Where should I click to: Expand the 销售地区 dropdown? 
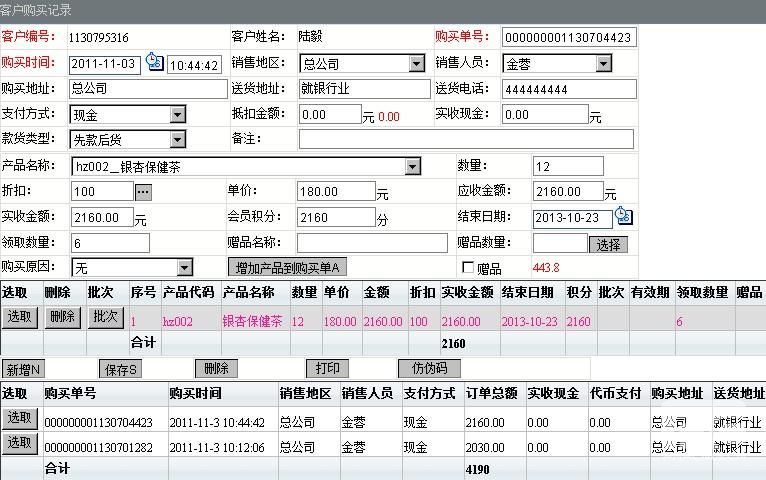417,64
